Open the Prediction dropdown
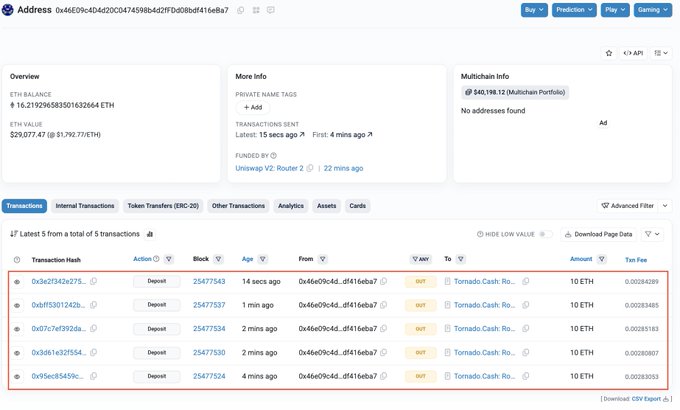The width and height of the screenshot is (680, 410). [x=574, y=10]
